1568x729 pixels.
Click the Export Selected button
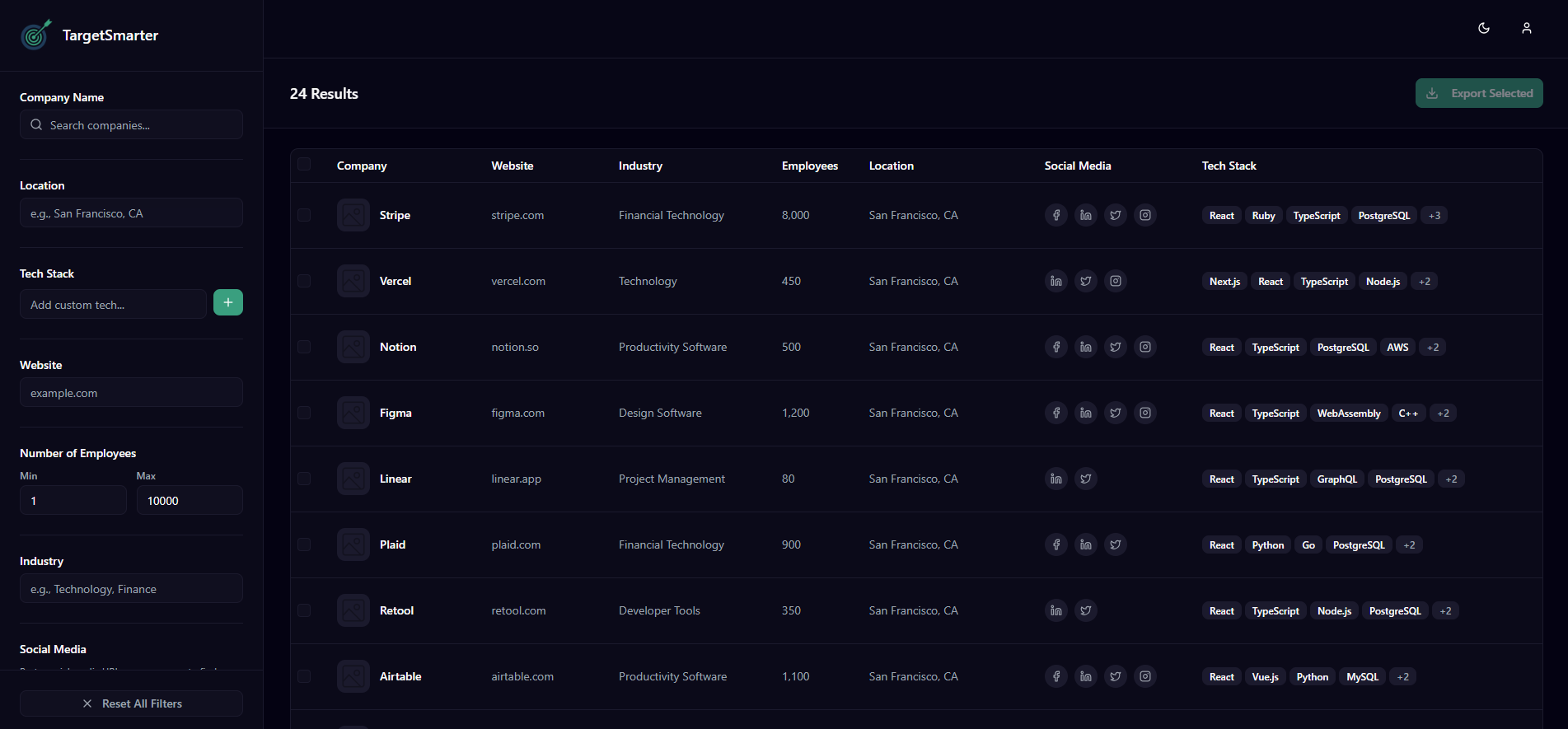tap(1479, 93)
